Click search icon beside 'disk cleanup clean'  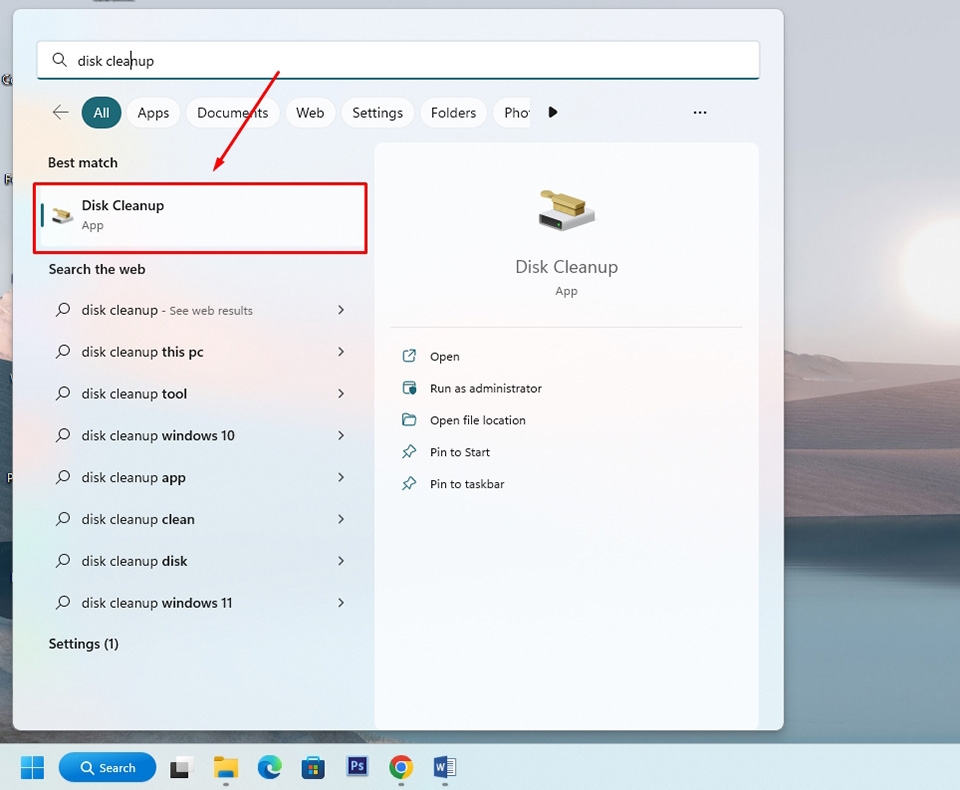point(63,519)
